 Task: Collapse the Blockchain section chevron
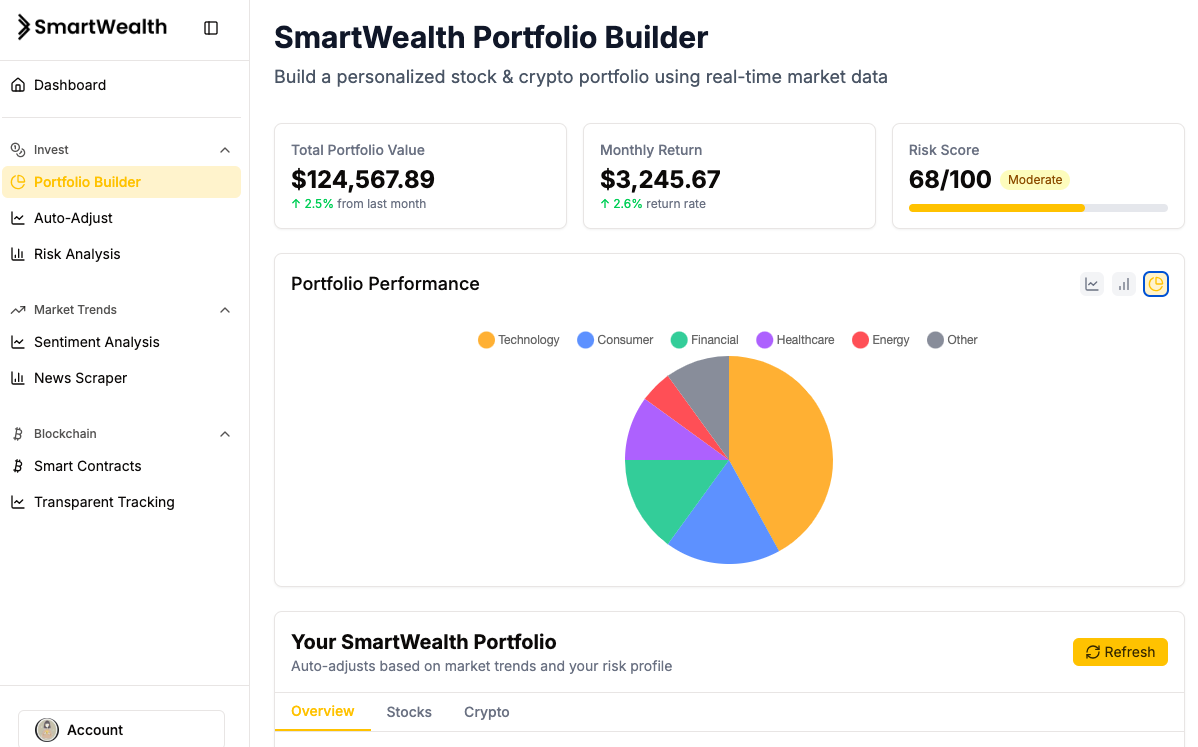tap(225, 434)
